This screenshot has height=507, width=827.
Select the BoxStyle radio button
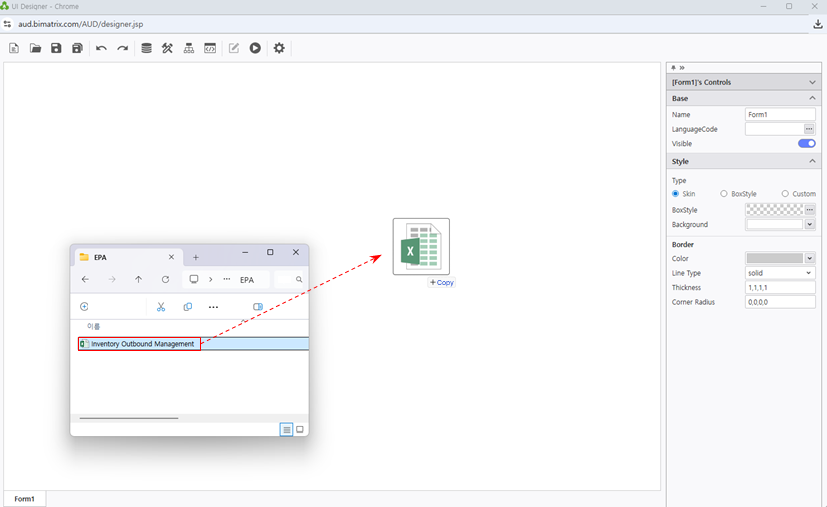[x=724, y=194]
